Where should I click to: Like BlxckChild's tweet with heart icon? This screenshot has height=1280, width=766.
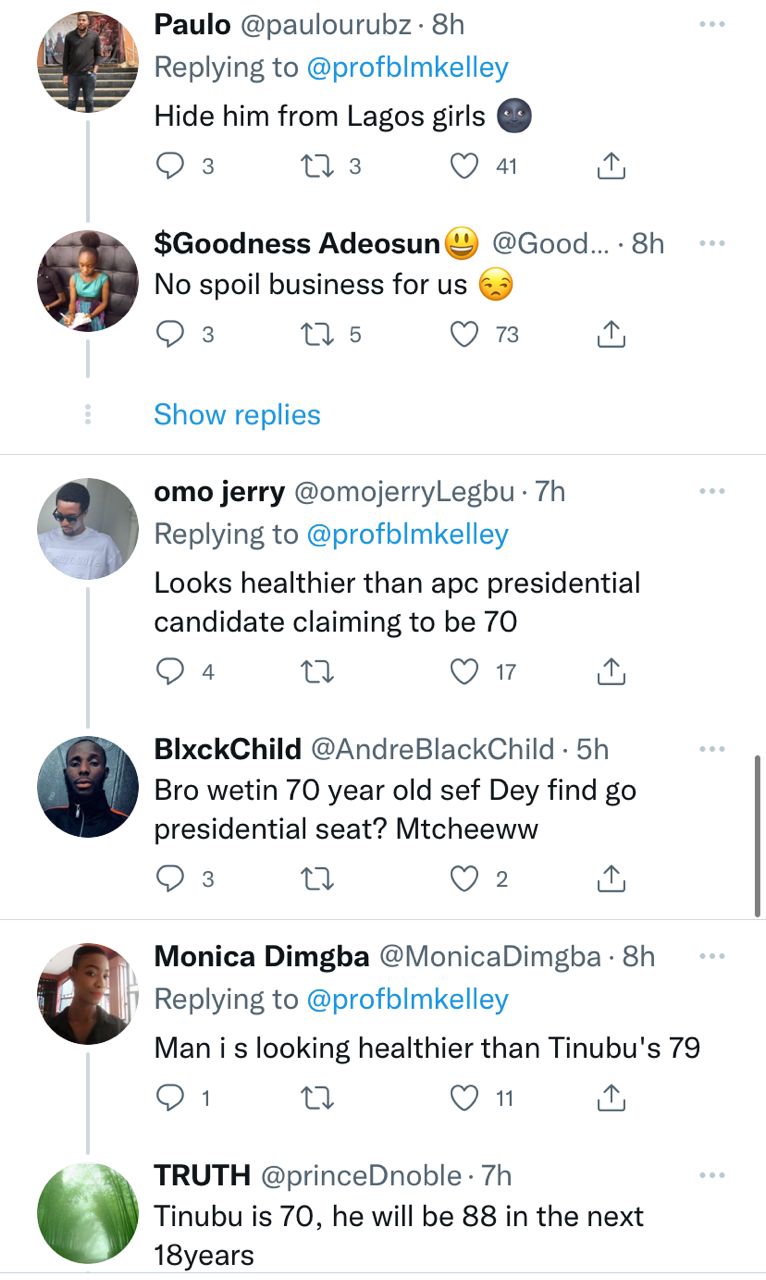(464, 879)
